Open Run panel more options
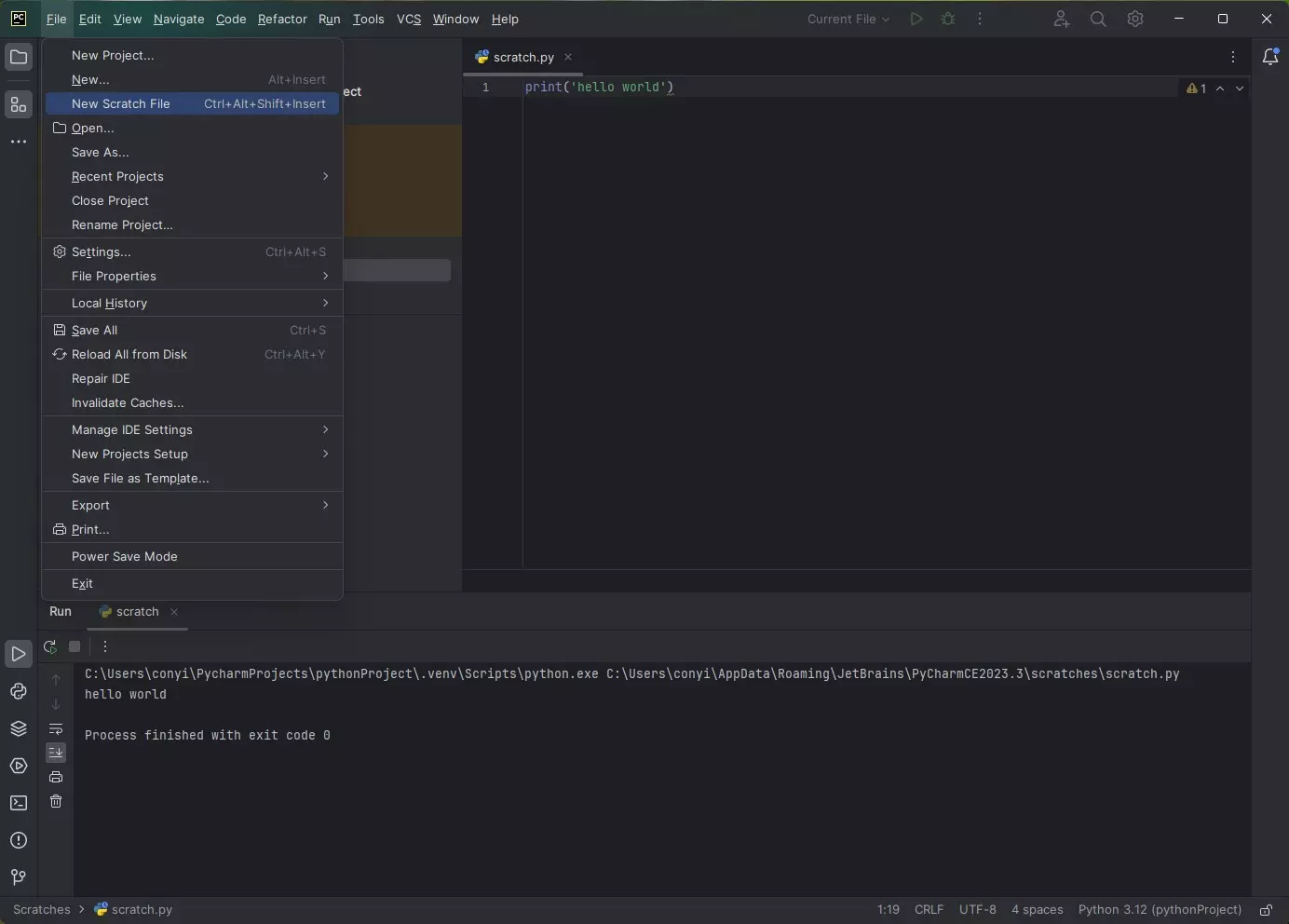Screen dimensions: 1289x924 [105, 646]
